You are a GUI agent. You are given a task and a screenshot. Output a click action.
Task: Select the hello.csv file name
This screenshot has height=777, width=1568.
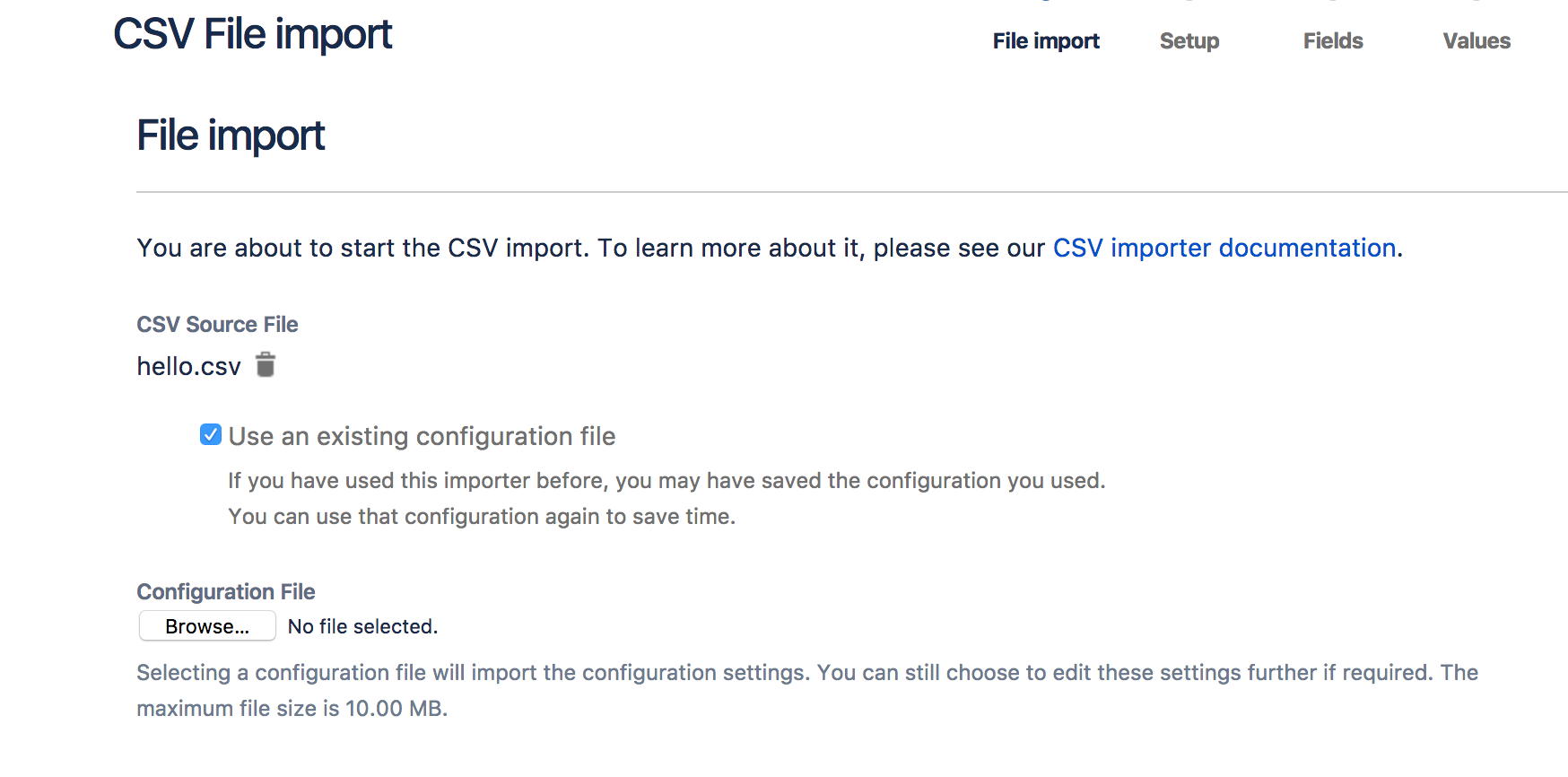tap(189, 366)
